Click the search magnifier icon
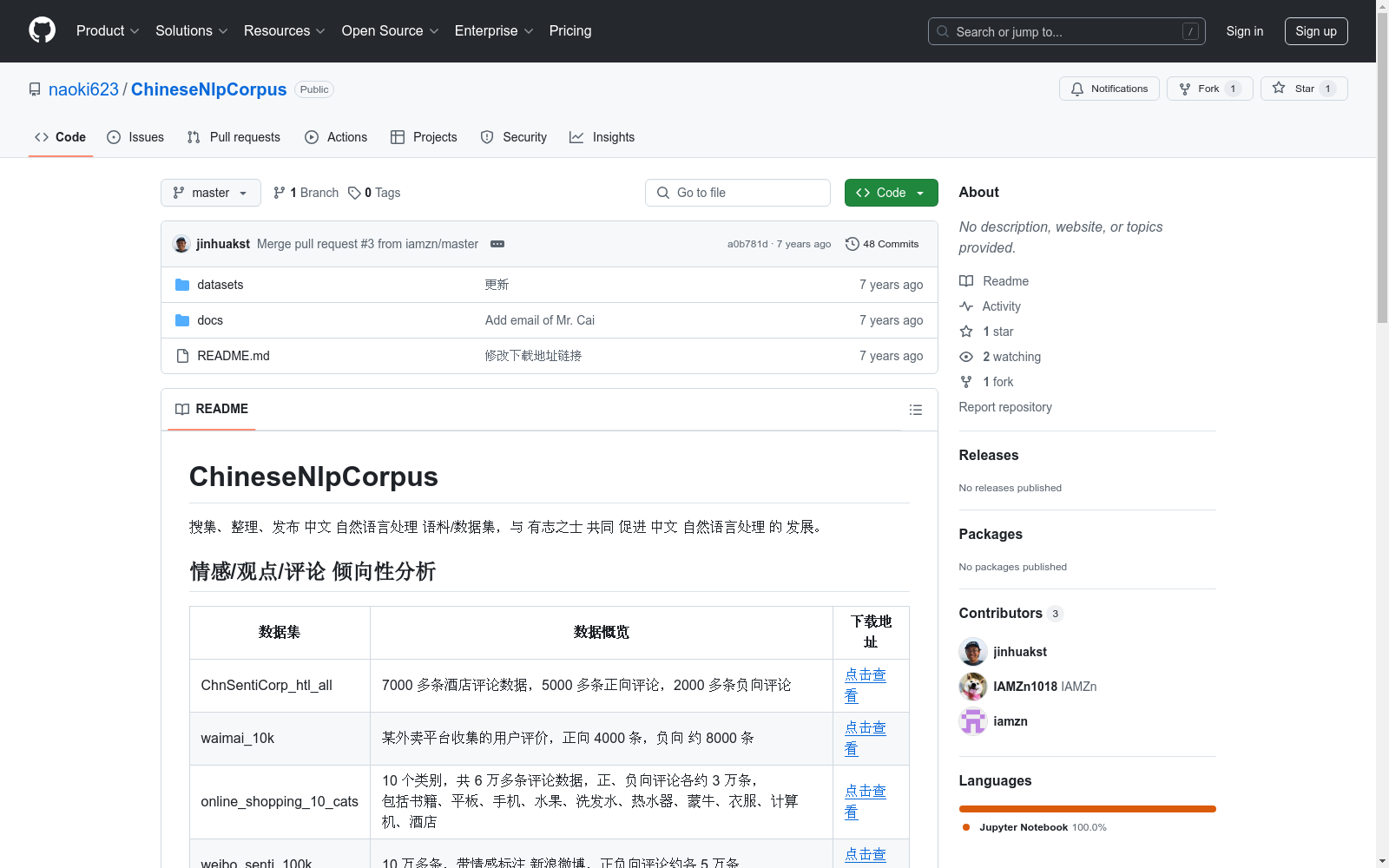 tap(943, 31)
